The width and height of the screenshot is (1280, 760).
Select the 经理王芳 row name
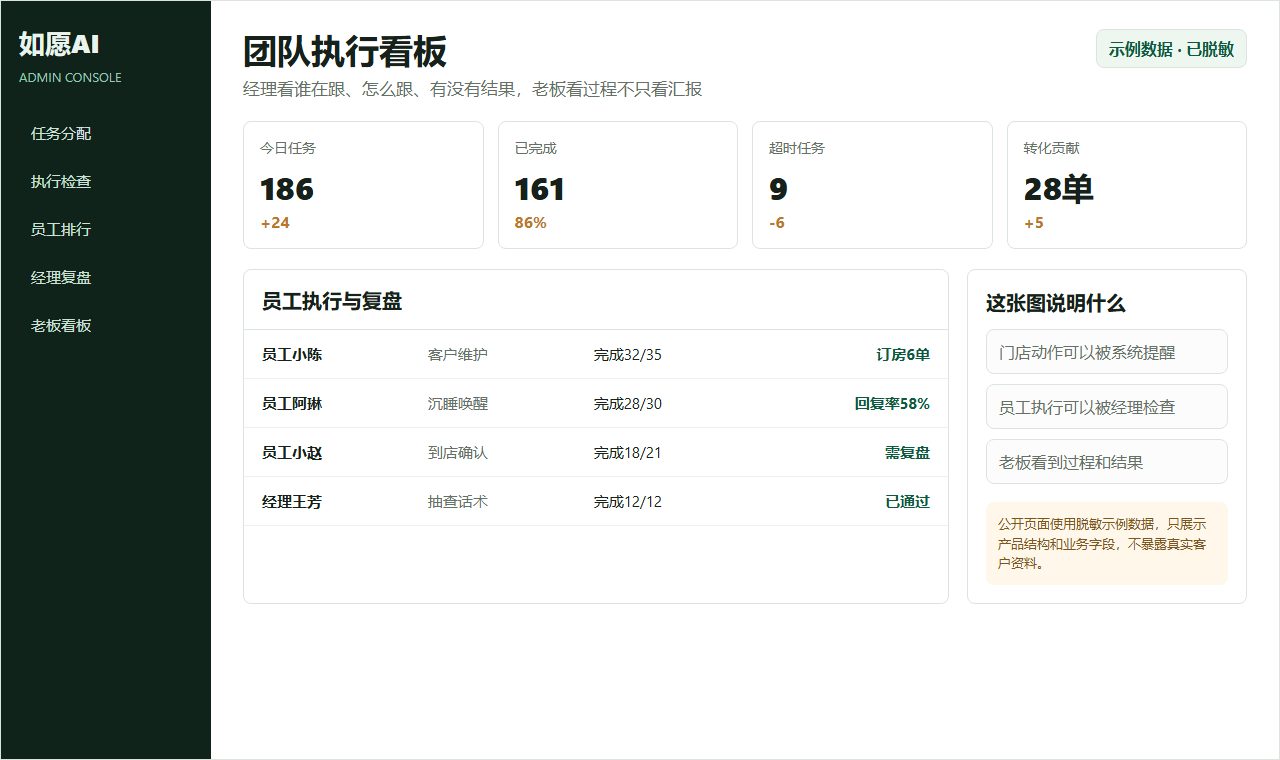(x=292, y=502)
